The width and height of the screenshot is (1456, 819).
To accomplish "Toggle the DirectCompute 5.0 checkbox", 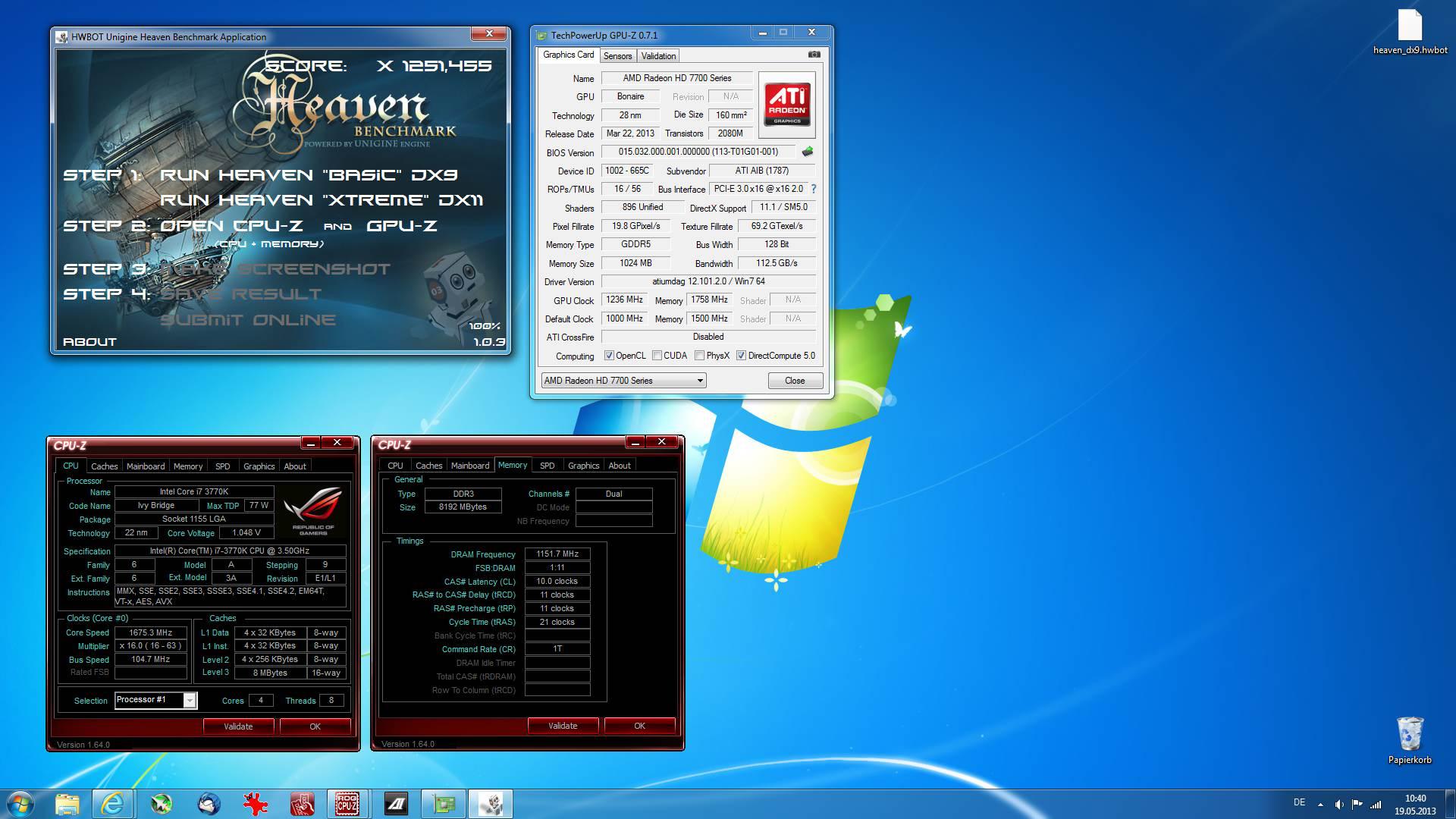I will (x=741, y=356).
